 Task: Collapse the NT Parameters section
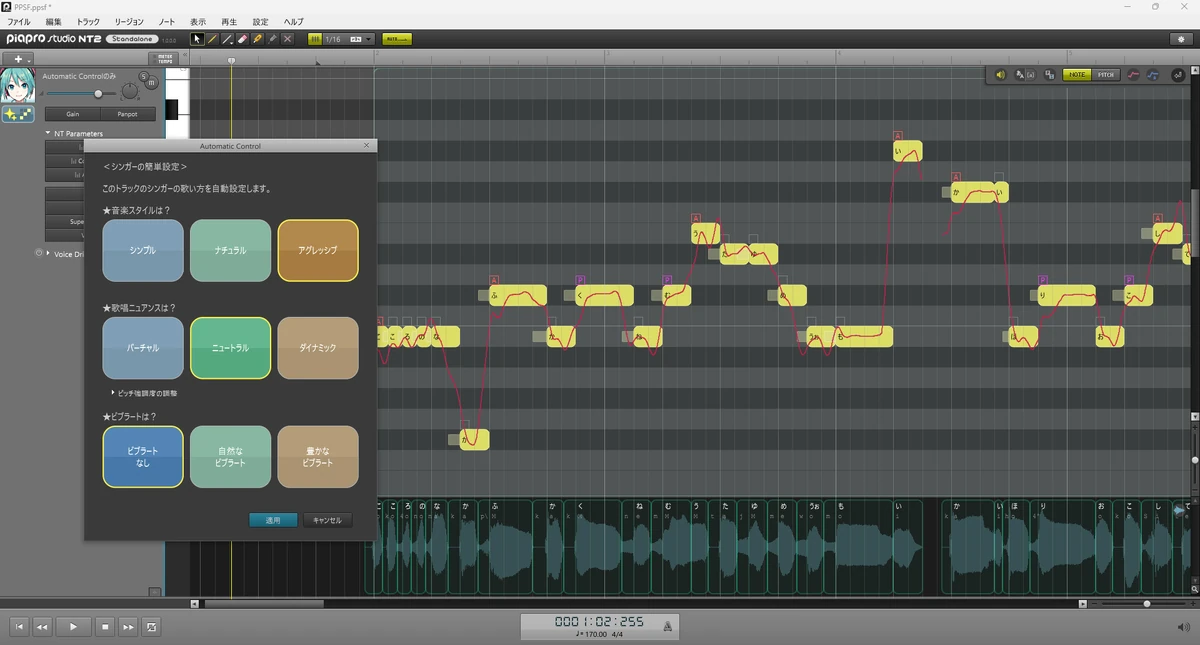coord(48,133)
